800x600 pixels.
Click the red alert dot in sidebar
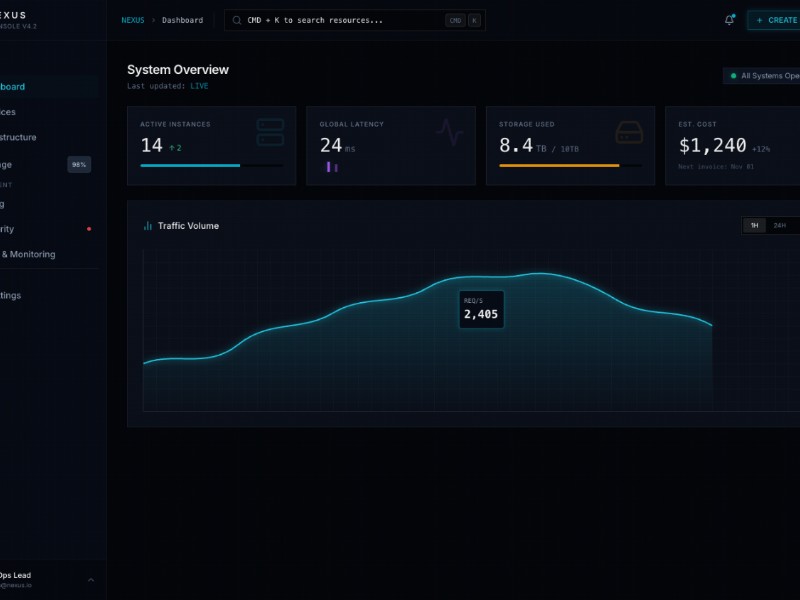point(89,229)
